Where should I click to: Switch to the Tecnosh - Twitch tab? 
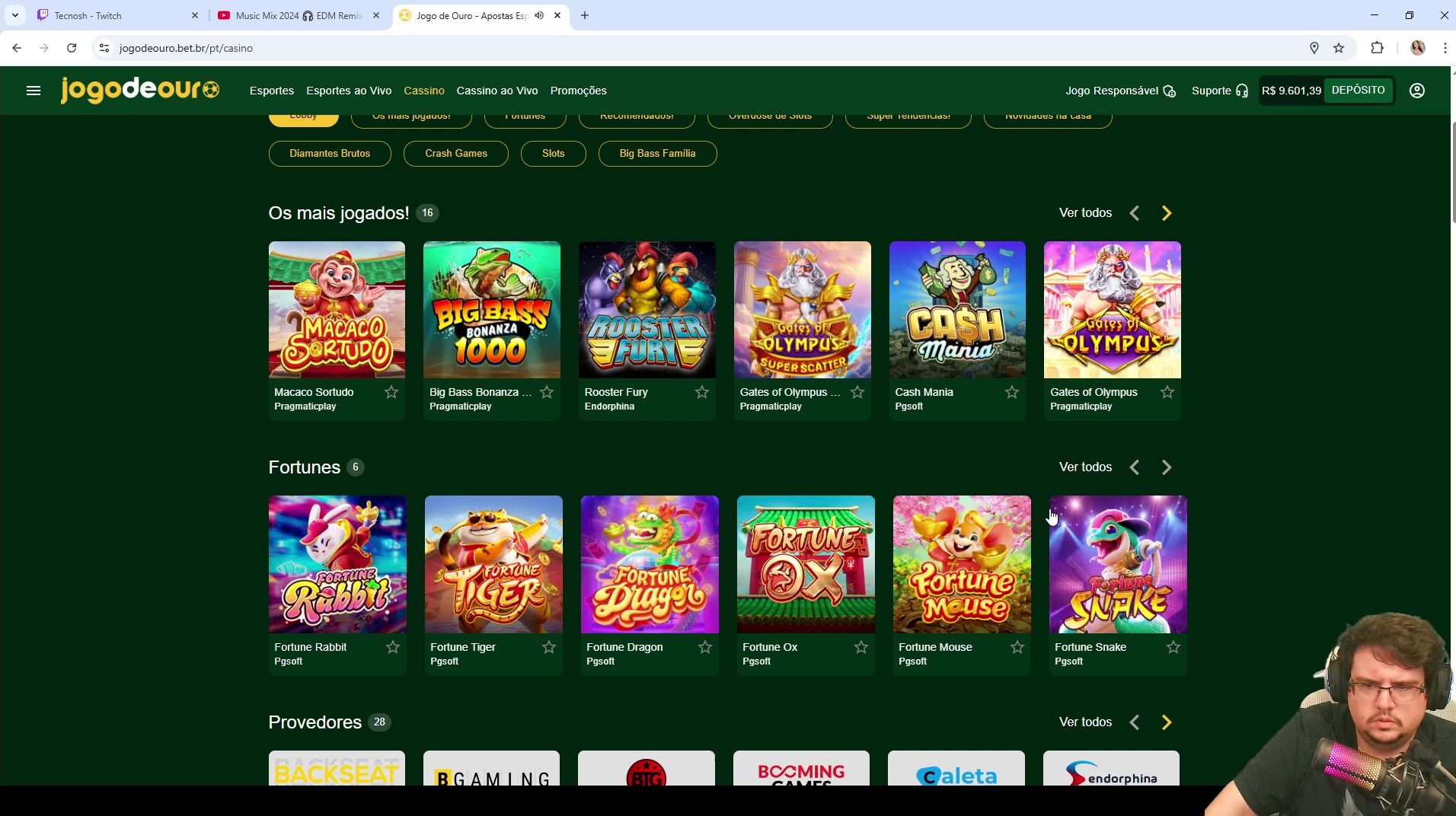pos(118,15)
